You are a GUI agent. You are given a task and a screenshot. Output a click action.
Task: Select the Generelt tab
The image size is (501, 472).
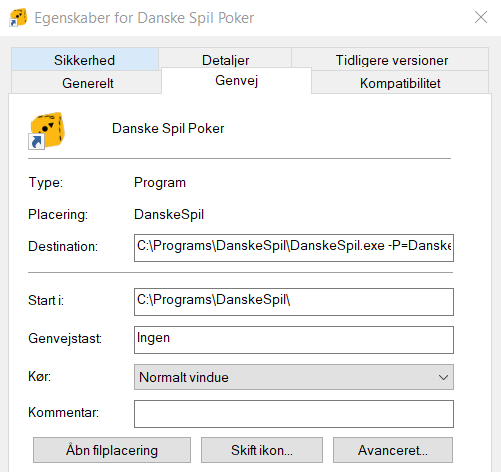coord(88,83)
